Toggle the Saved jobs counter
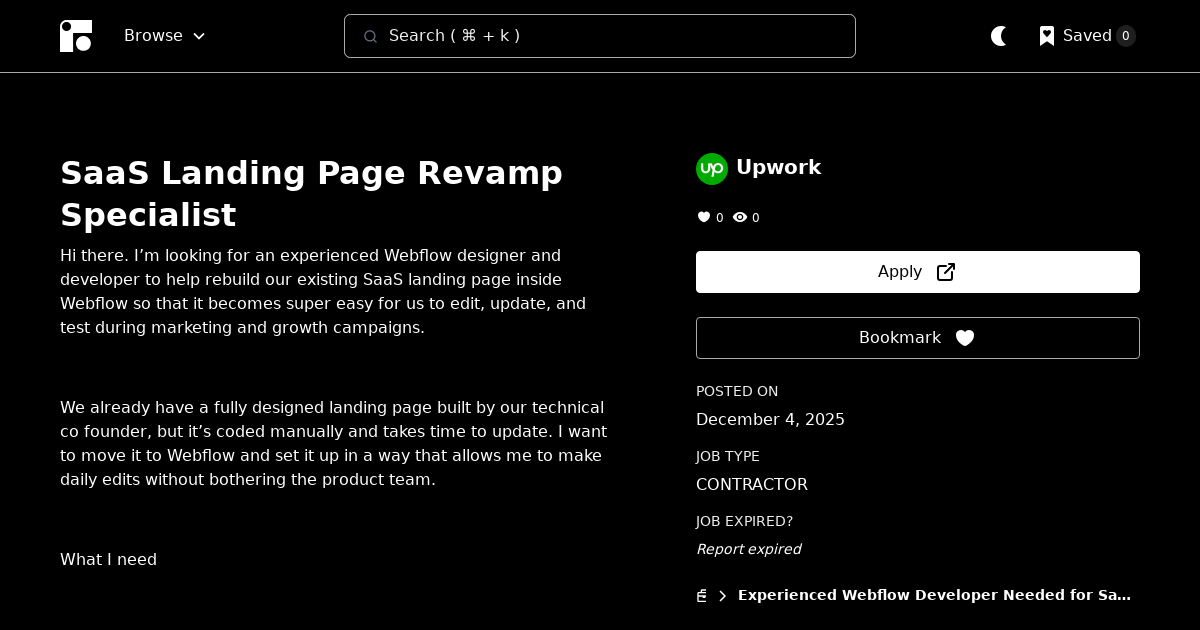1200x630 pixels. (x=1126, y=36)
